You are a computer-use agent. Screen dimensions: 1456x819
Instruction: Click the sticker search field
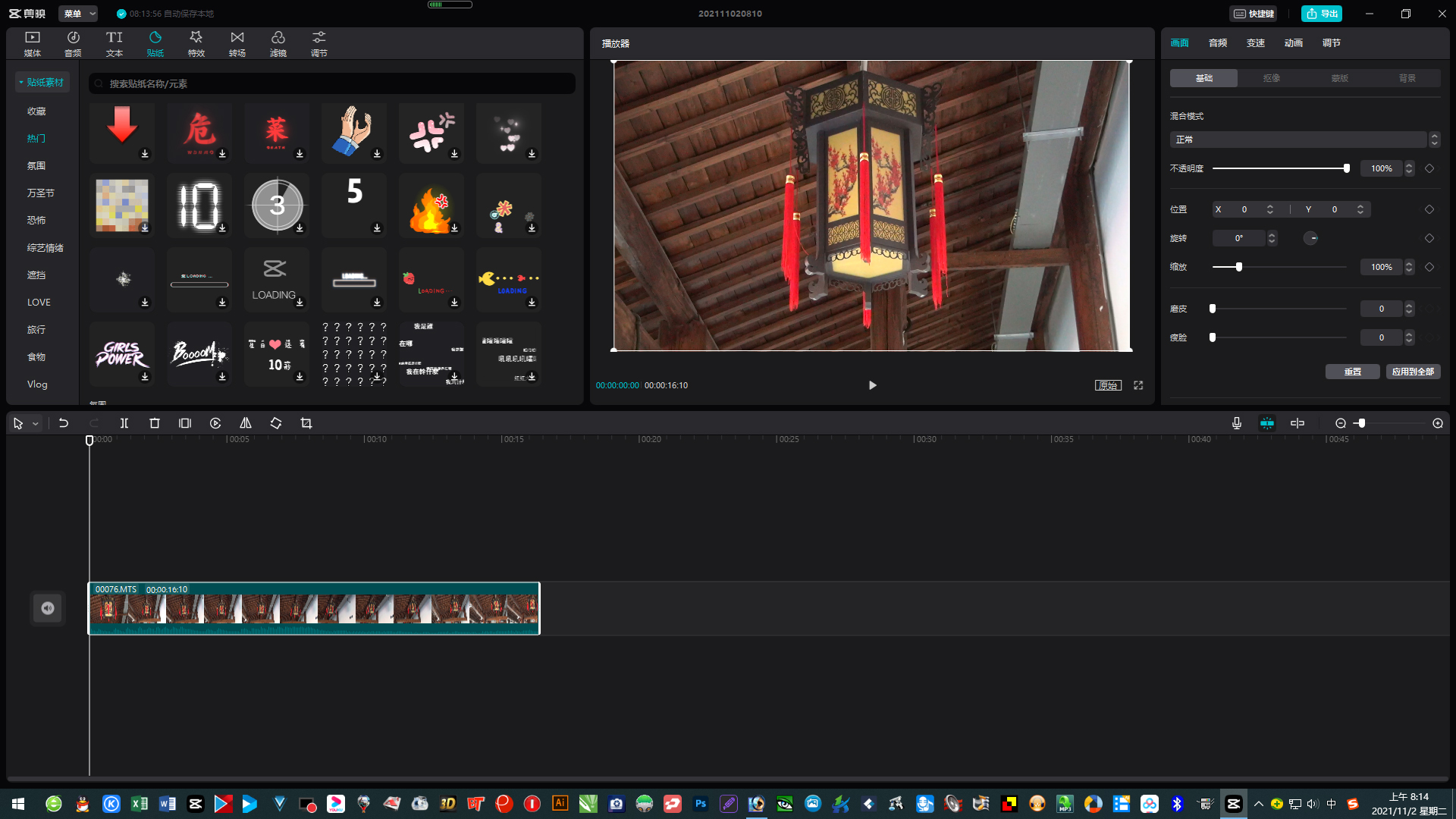(332, 83)
